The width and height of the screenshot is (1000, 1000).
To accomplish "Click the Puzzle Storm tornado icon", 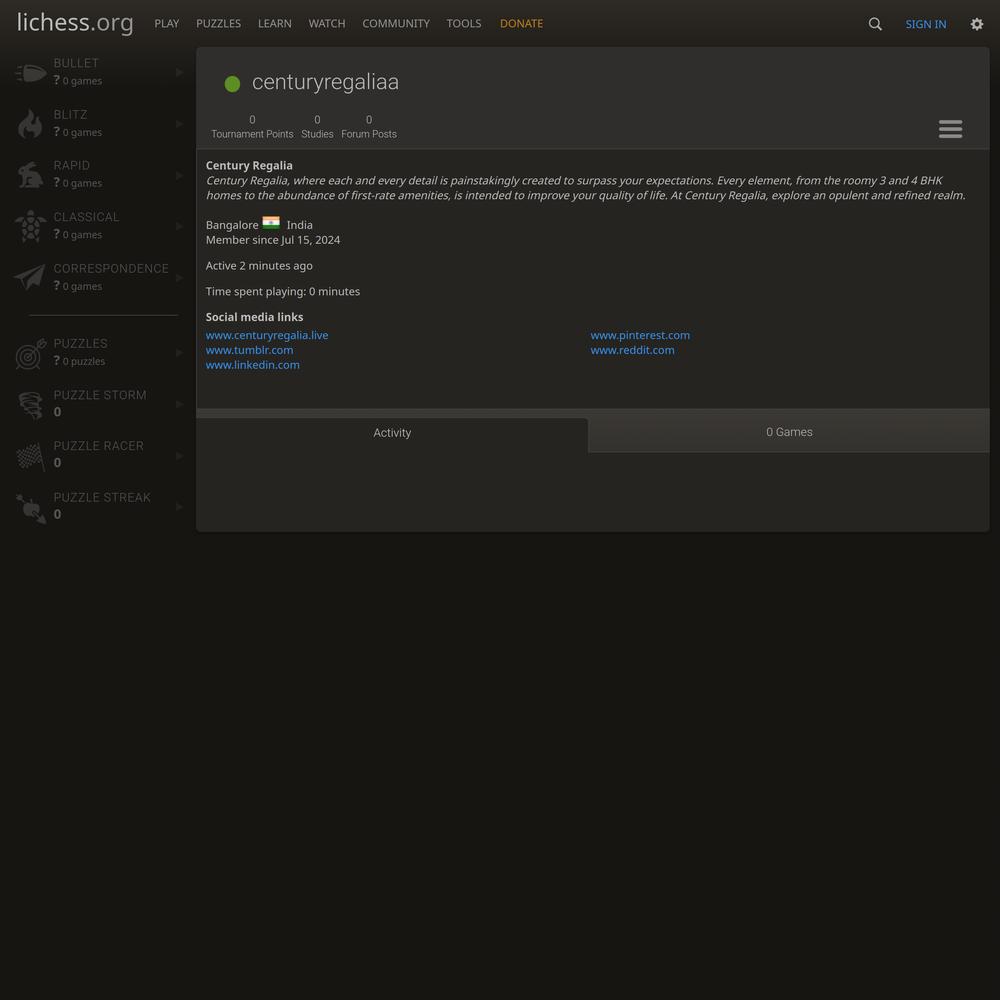I will point(30,404).
